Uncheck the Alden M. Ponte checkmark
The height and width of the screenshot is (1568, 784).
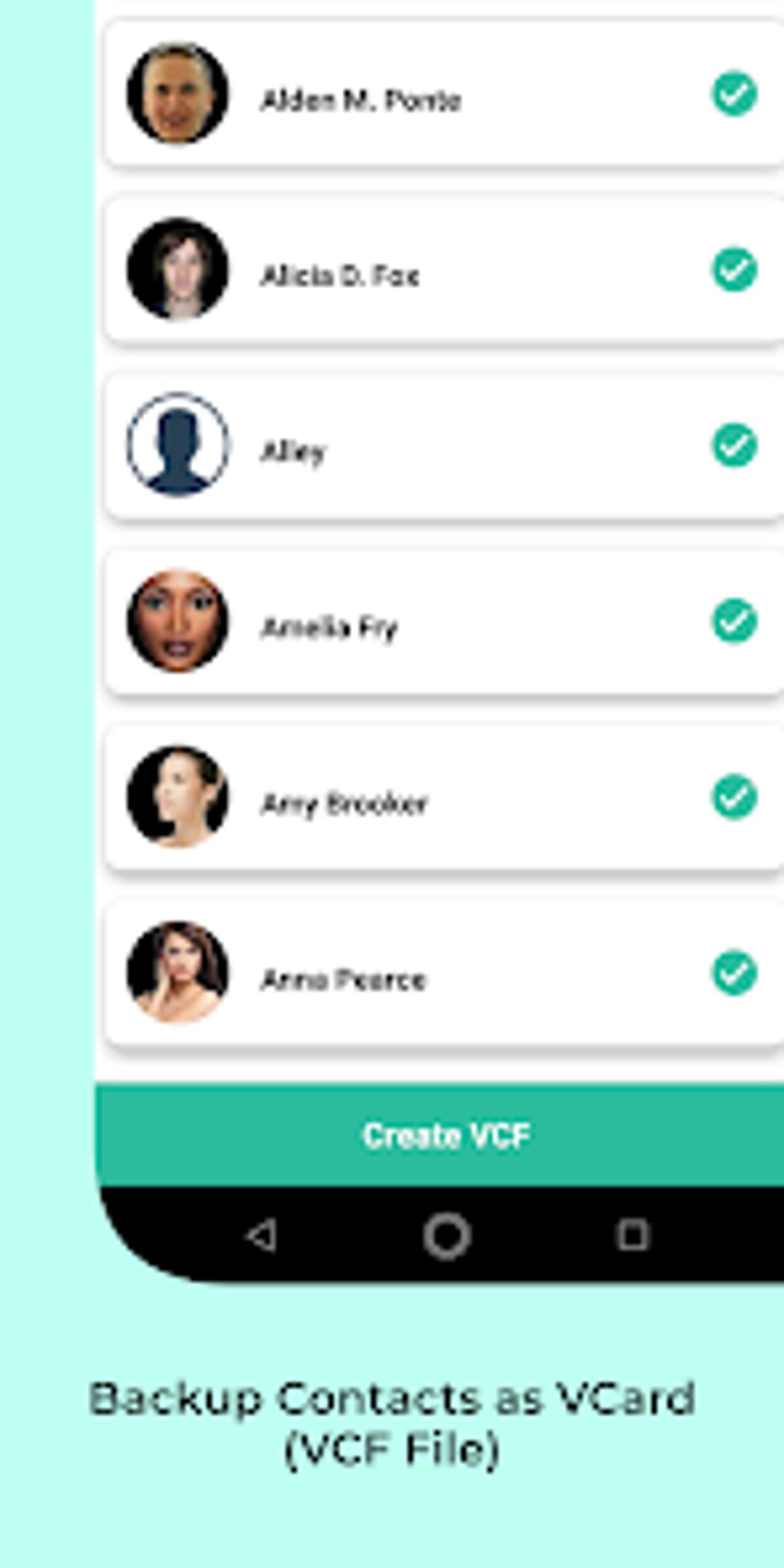[x=735, y=94]
